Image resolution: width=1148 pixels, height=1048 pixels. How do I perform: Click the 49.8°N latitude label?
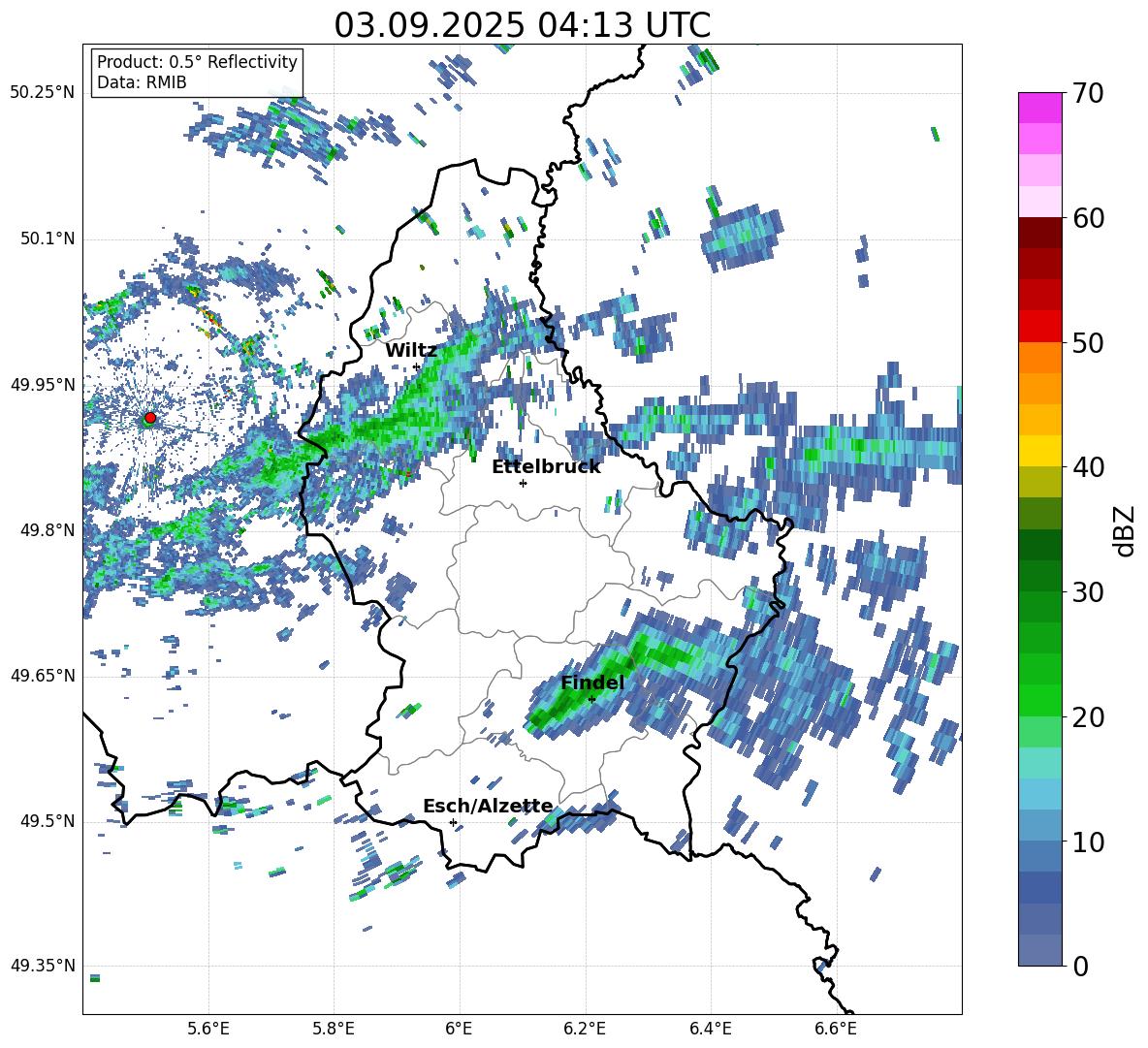point(47,530)
